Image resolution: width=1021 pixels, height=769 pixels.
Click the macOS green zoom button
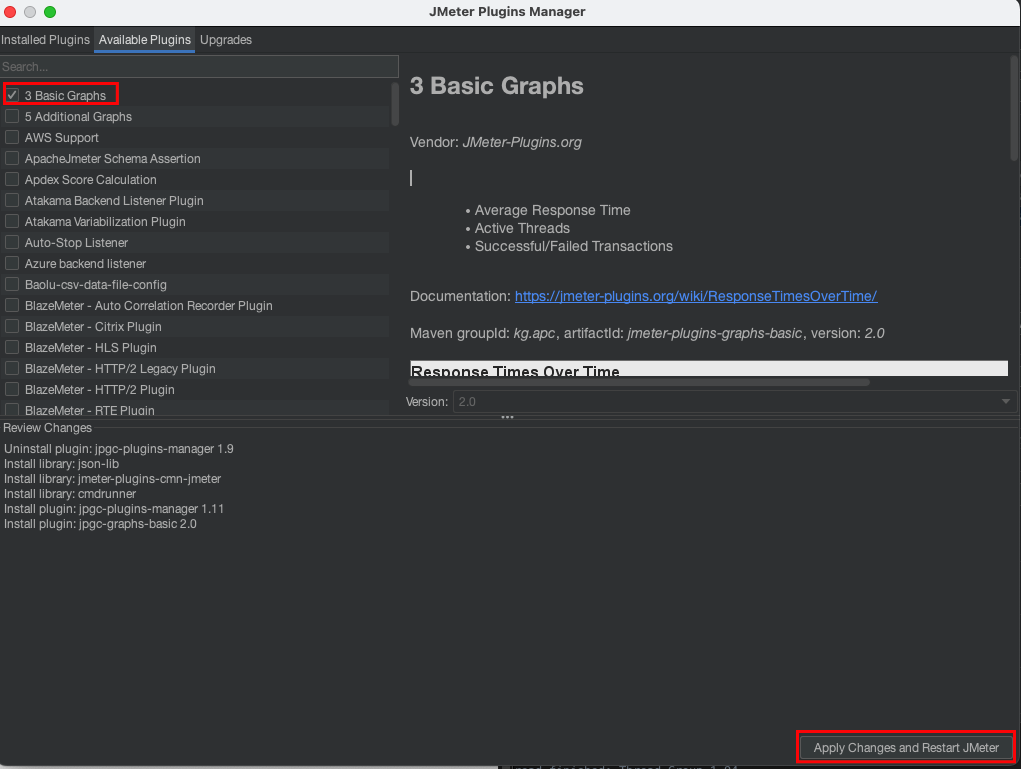click(x=49, y=12)
